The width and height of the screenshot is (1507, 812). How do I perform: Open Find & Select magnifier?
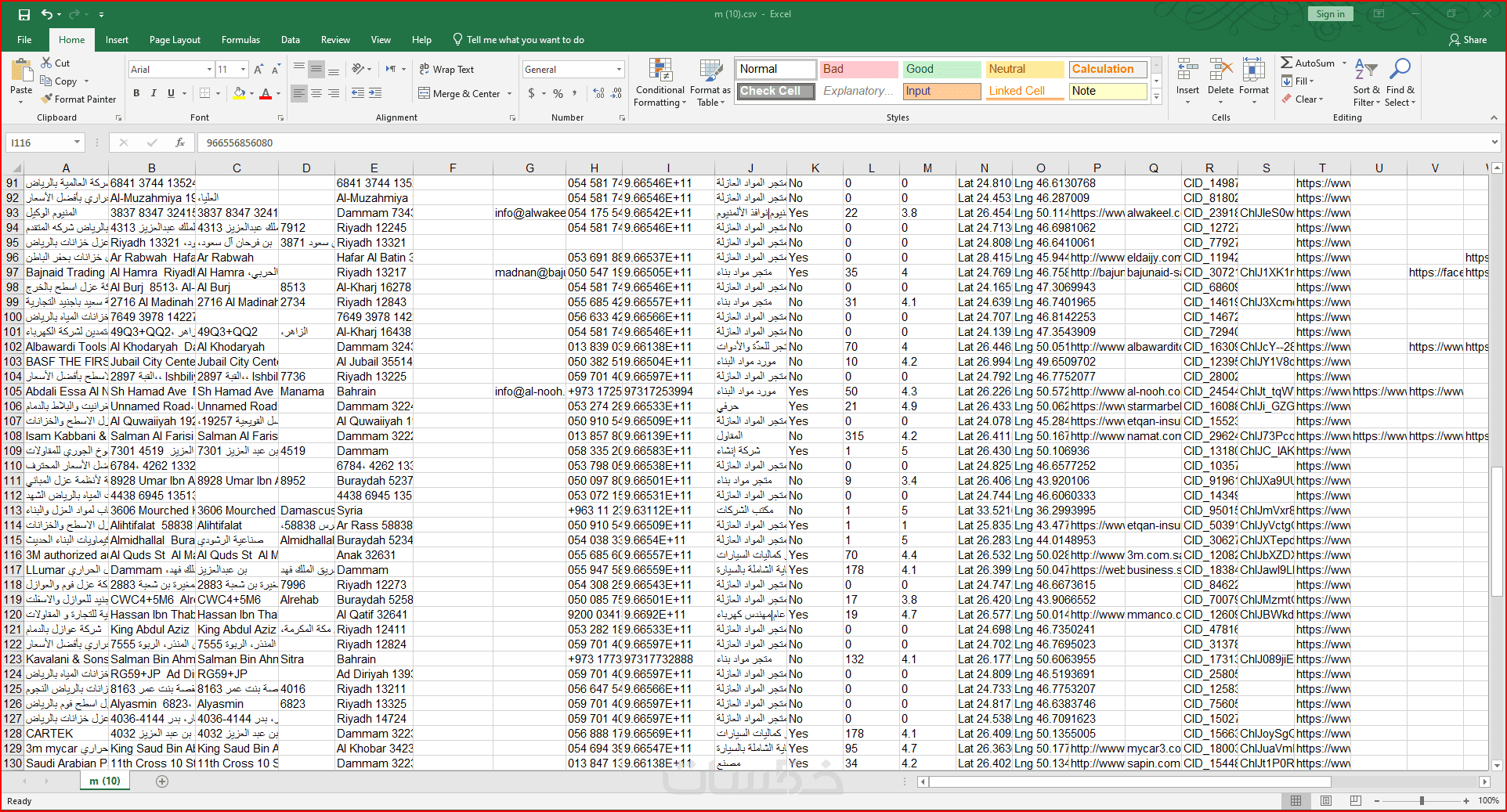[1400, 82]
